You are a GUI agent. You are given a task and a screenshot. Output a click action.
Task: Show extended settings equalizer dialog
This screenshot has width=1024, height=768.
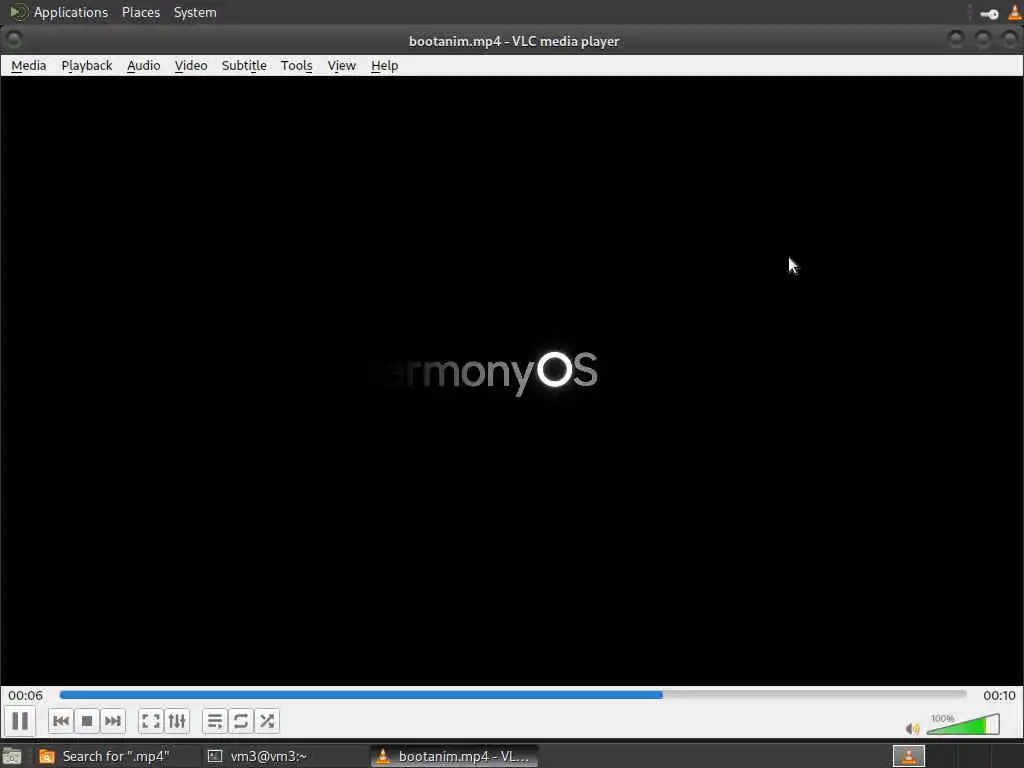click(177, 721)
